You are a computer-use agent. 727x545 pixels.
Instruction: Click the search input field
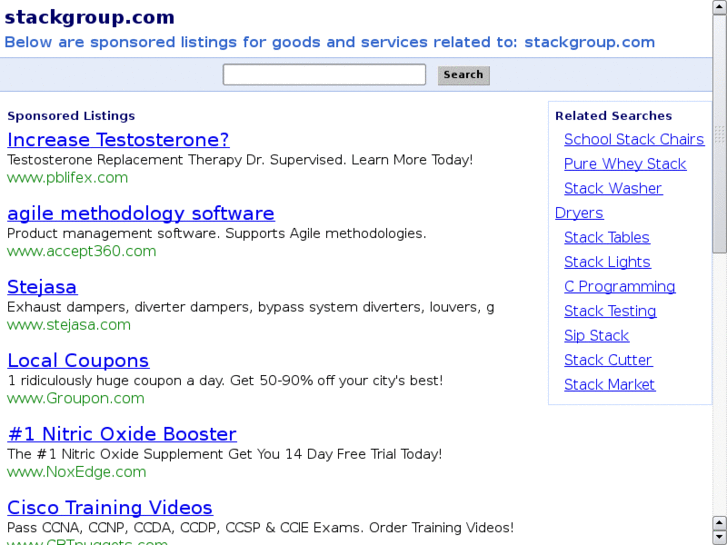point(324,75)
